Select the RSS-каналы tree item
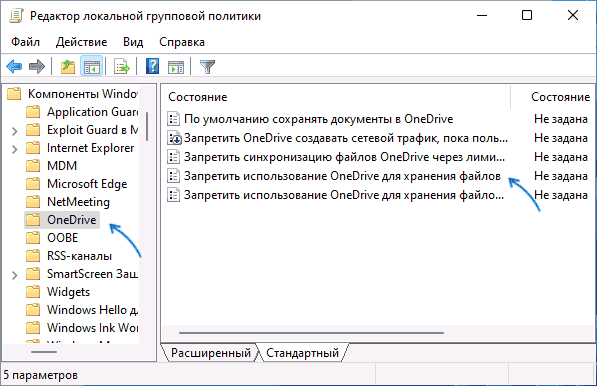This screenshot has height=386, width=597. pos(79,256)
